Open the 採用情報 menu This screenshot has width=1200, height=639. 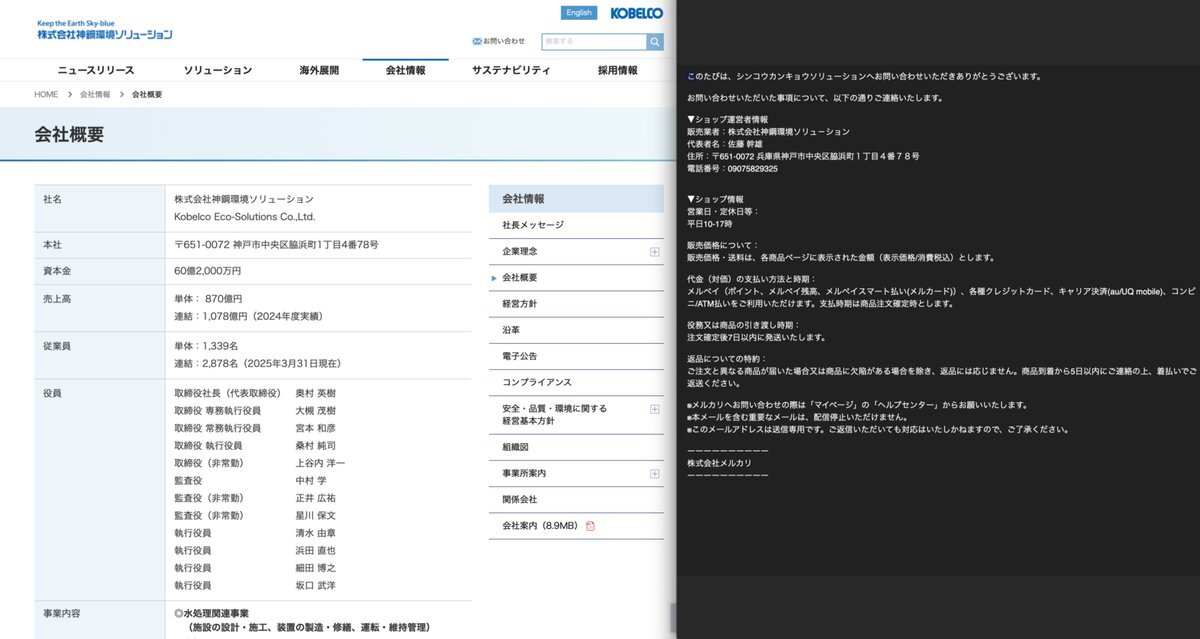617,70
